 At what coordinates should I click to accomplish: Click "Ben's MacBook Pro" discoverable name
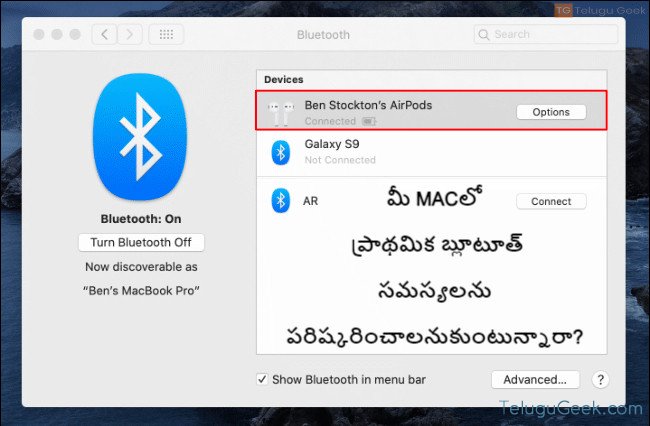(x=141, y=290)
